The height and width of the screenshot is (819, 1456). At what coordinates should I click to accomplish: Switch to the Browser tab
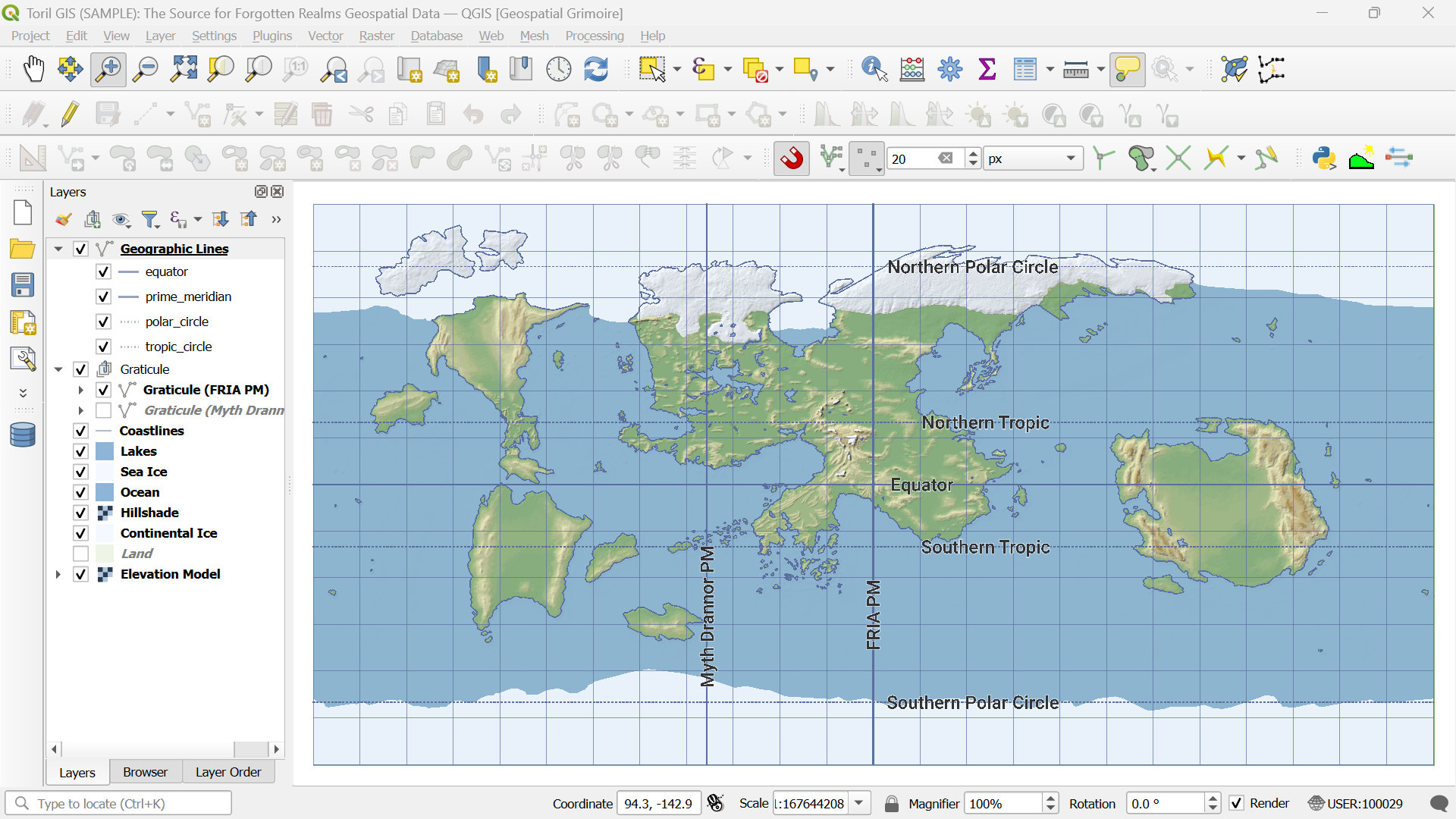(x=145, y=772)
